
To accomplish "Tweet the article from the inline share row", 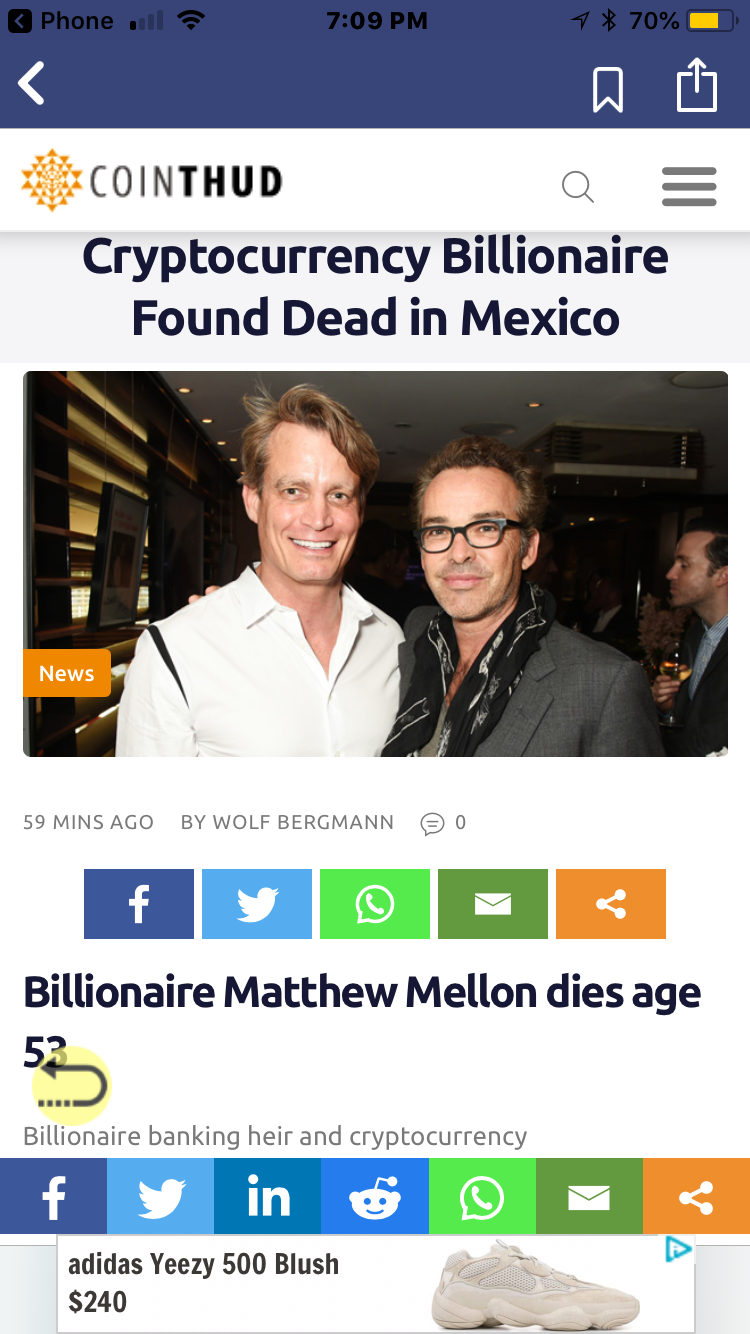I will tap(257, 904).
